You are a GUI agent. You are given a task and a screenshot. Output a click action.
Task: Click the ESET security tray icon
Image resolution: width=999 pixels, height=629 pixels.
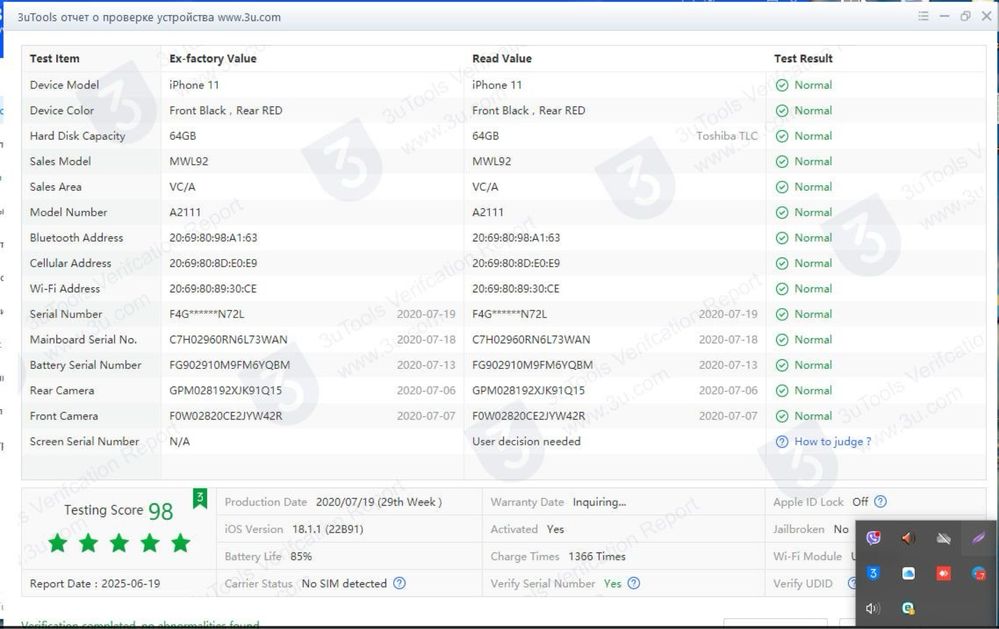point(909,609)
